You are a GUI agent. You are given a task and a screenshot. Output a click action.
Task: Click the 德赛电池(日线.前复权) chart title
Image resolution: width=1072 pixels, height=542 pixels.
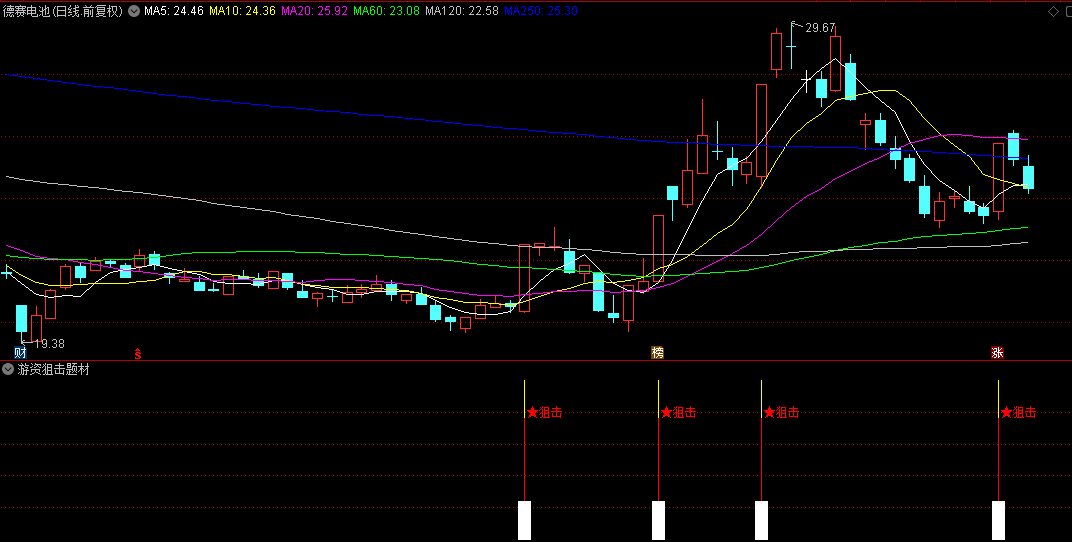click(63, 11)
